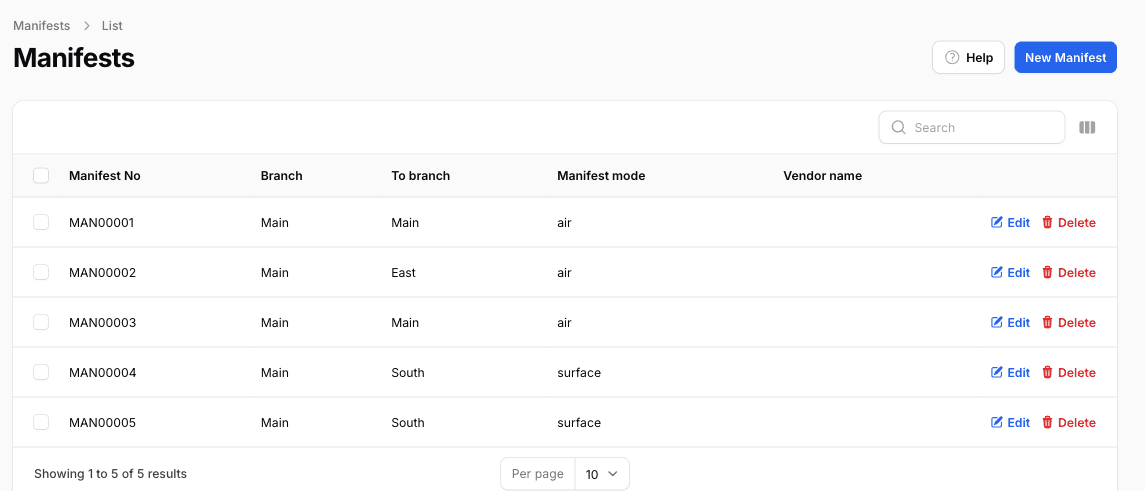Delete manifest MAN00003

point(1068,322)
